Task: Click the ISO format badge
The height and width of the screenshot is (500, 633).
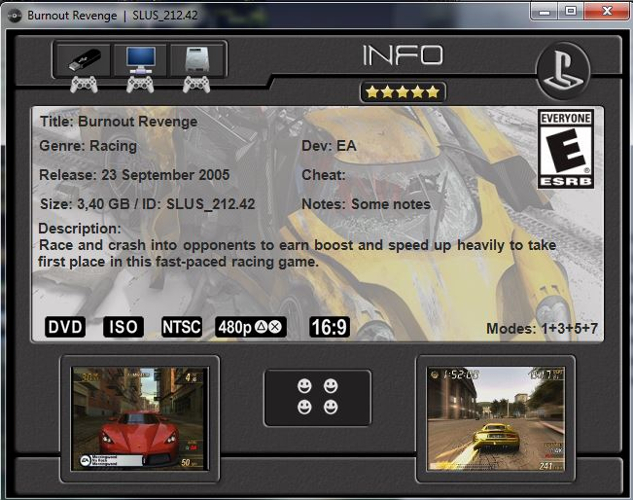Action: tap(123, 327)
